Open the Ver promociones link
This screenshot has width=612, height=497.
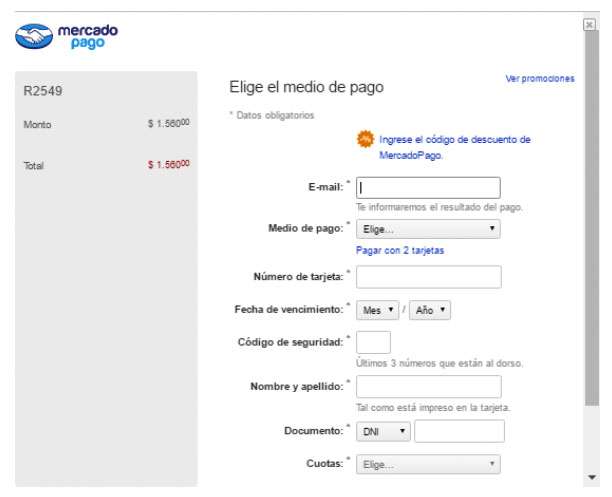[540, 78]
